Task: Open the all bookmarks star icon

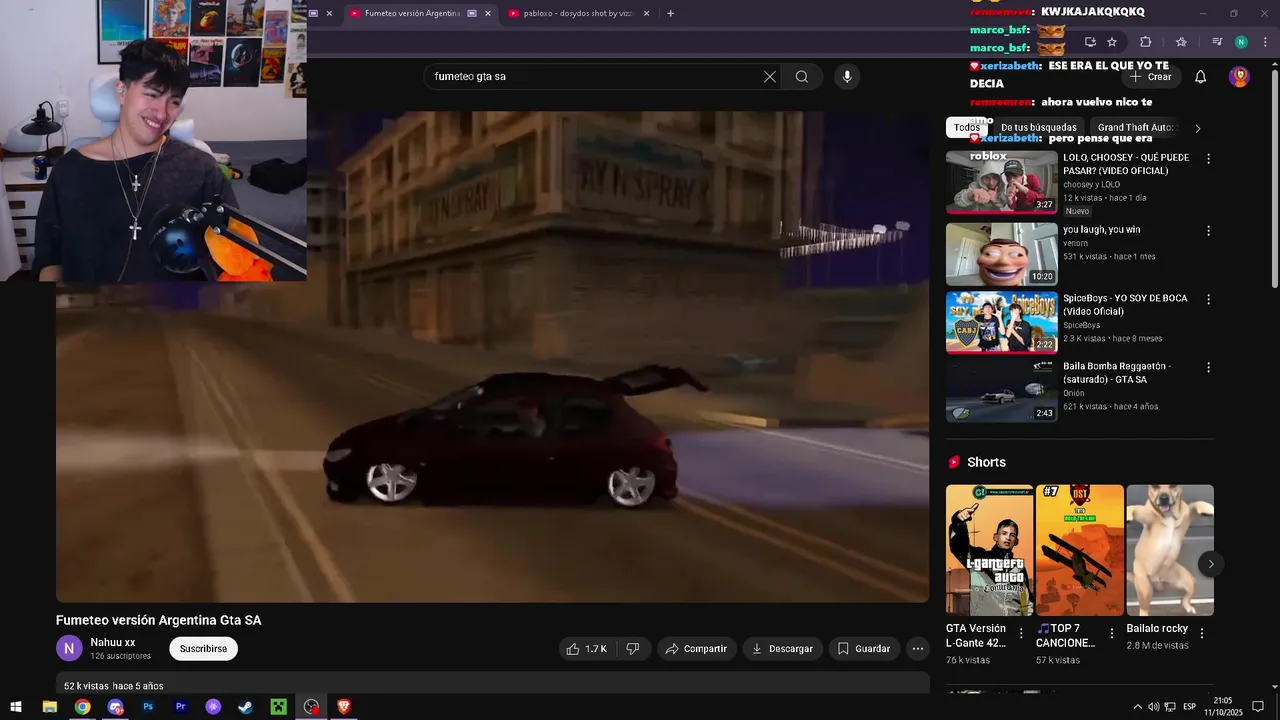Action: coord(1181,42)
